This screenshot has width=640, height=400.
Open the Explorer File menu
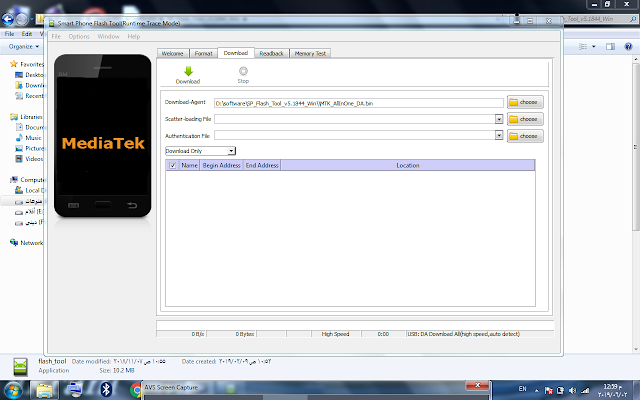click(9, 34)
